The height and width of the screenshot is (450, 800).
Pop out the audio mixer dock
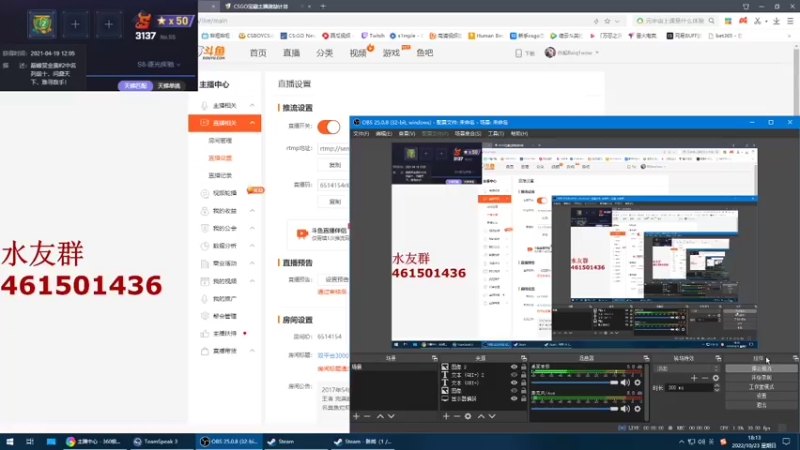pyautogui.click(x=646, y=358)
